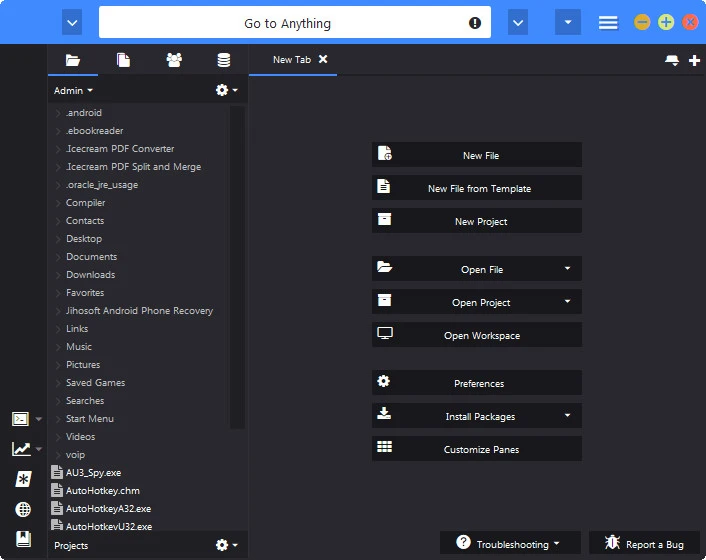
Task: Expand the Admin directory dropdown
Action: [x=73, y=90]
